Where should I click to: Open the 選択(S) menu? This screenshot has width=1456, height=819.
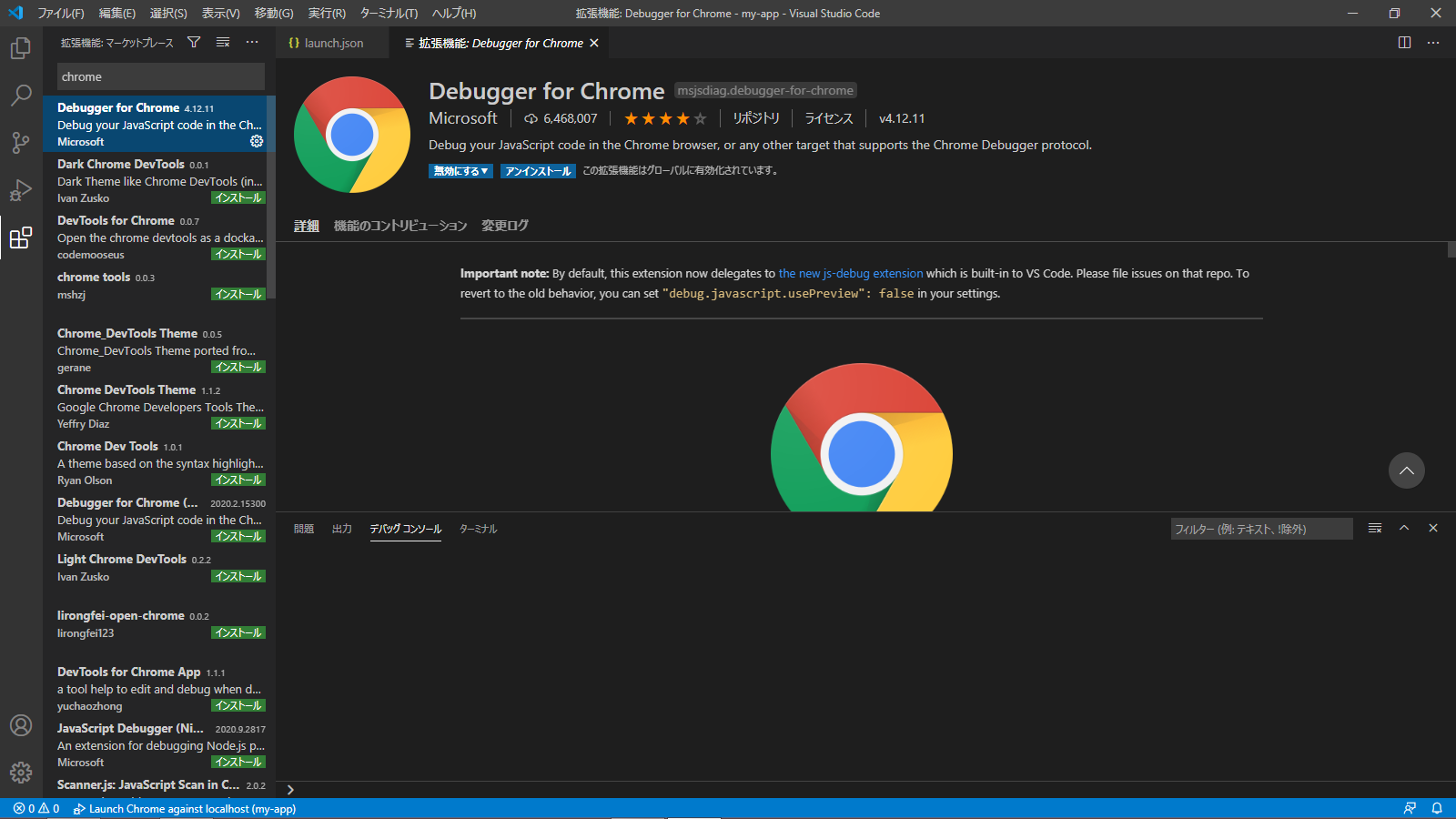[x=168, y=13]
